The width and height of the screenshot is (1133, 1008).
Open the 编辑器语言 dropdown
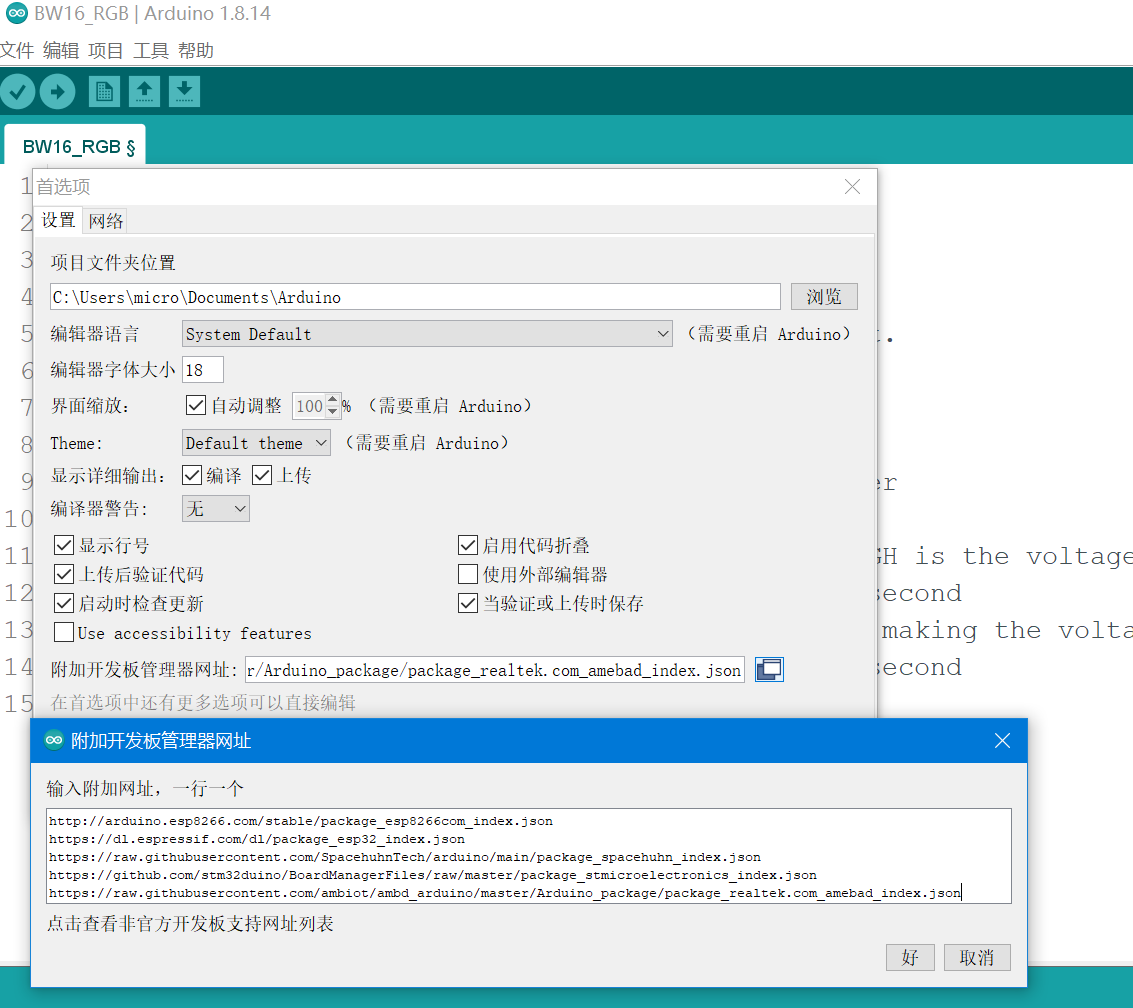tap(427, 333)
